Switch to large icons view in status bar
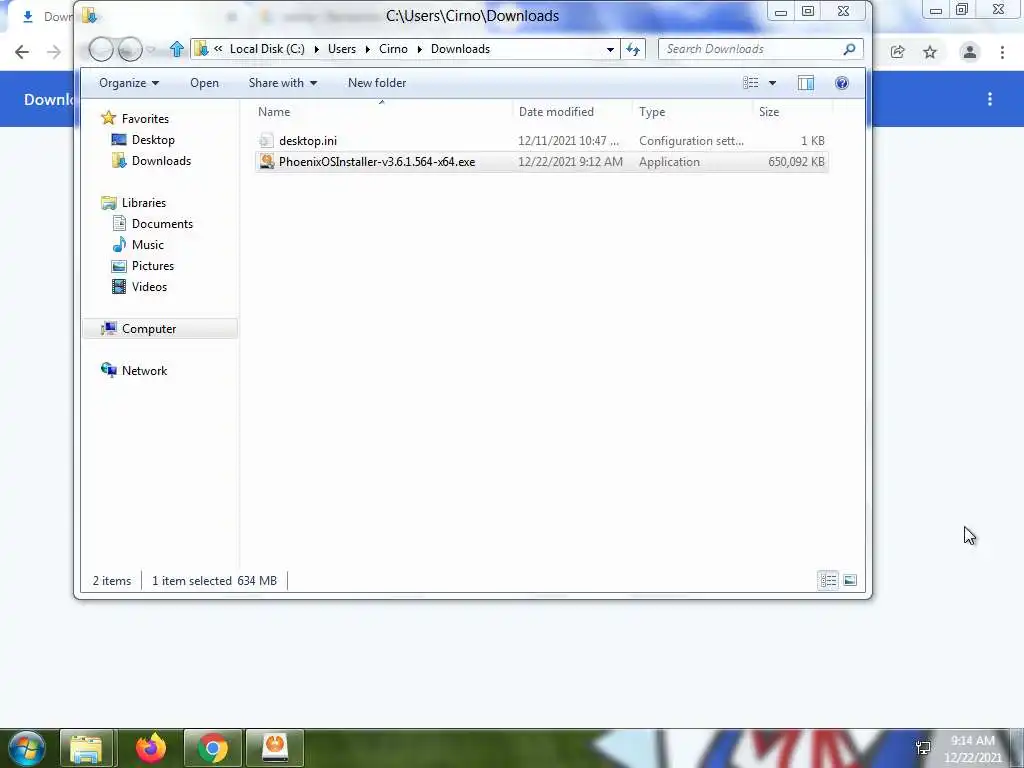 [x=850, y=580]
